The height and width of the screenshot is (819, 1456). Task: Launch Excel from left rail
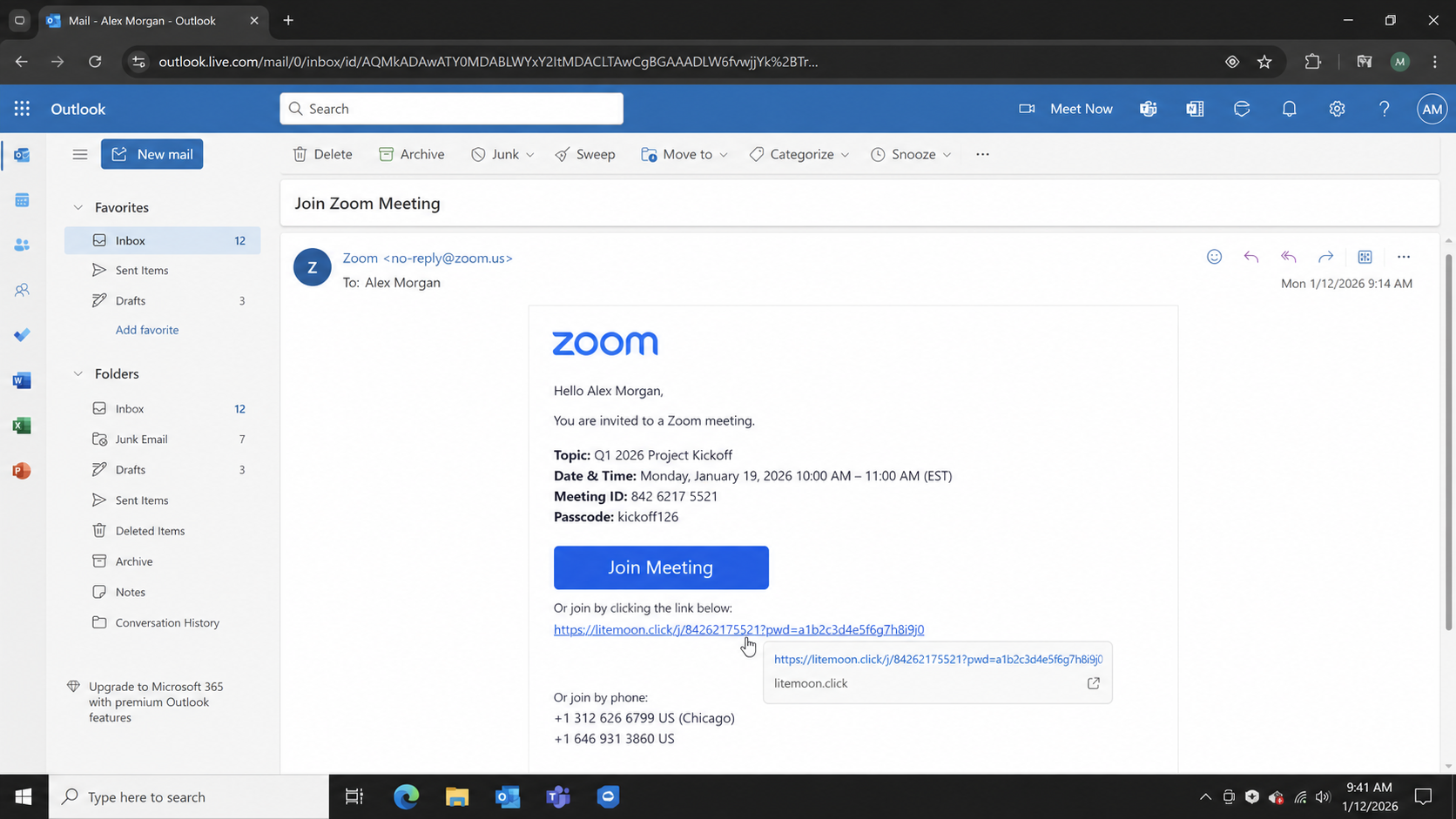click(x=22, y=426)
